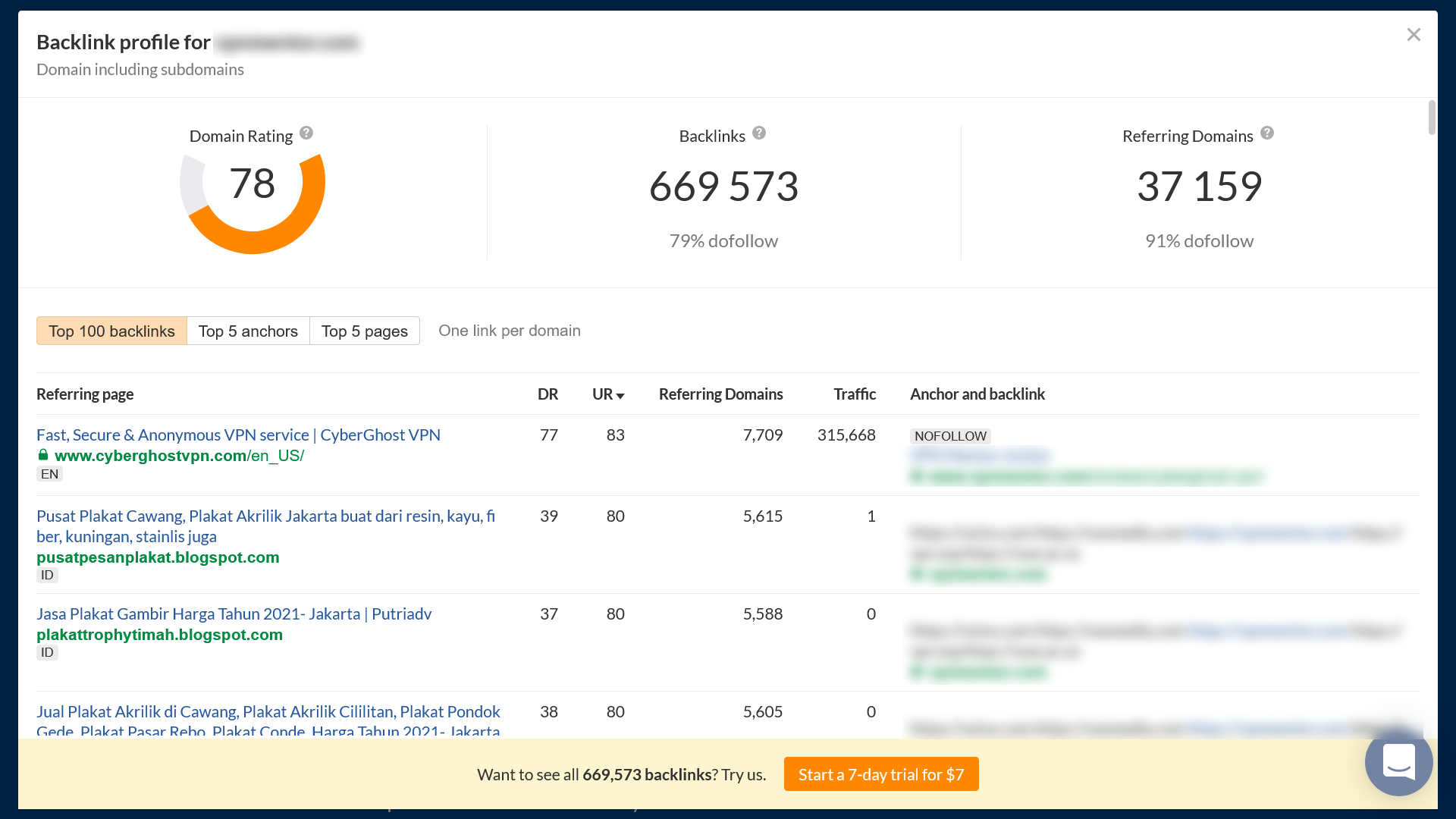This screenshot has height=819, width=1456.
Task: Click the EN language badge under cyberghostvpn
Action: coord(49,474)
